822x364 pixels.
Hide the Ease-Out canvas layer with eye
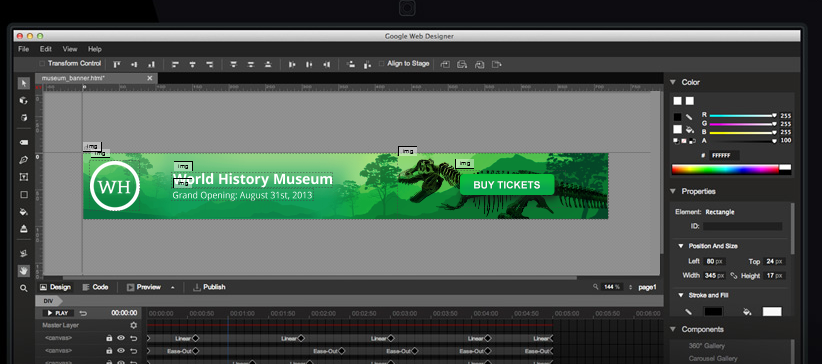tap(121, 351)
